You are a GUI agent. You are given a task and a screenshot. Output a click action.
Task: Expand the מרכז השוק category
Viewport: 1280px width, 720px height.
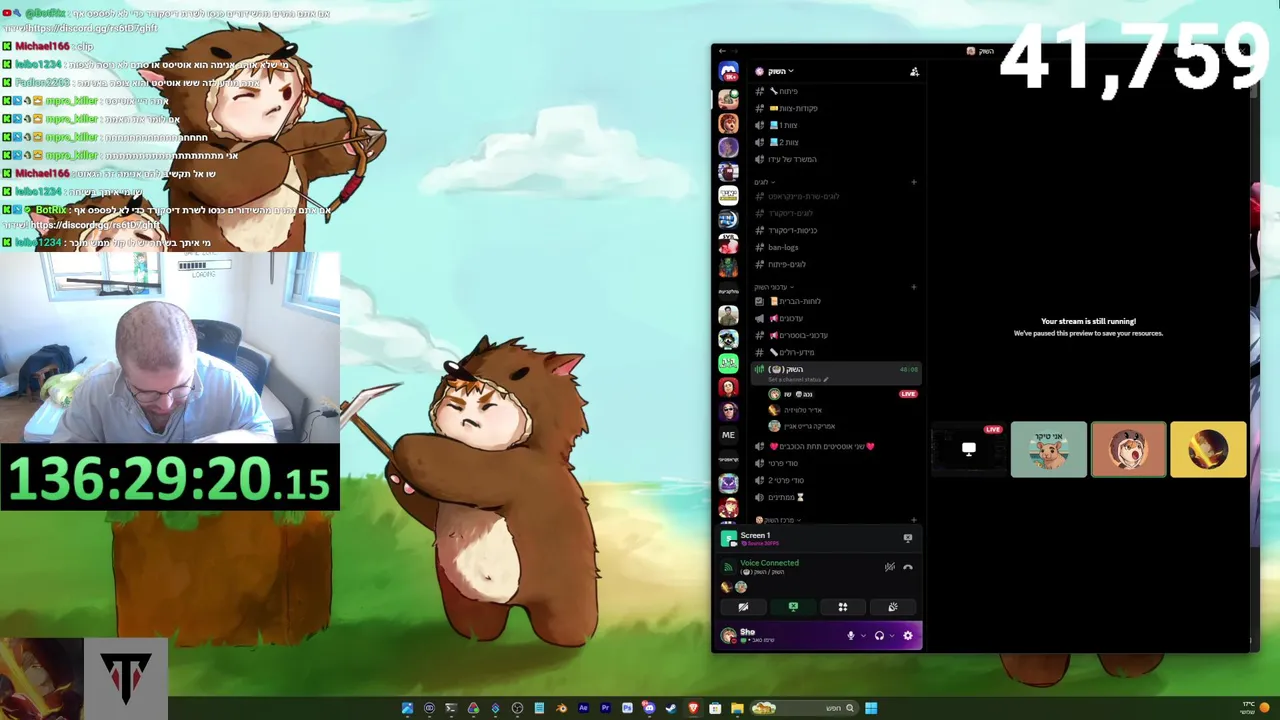pyautogui.click(x=780, y=520)
